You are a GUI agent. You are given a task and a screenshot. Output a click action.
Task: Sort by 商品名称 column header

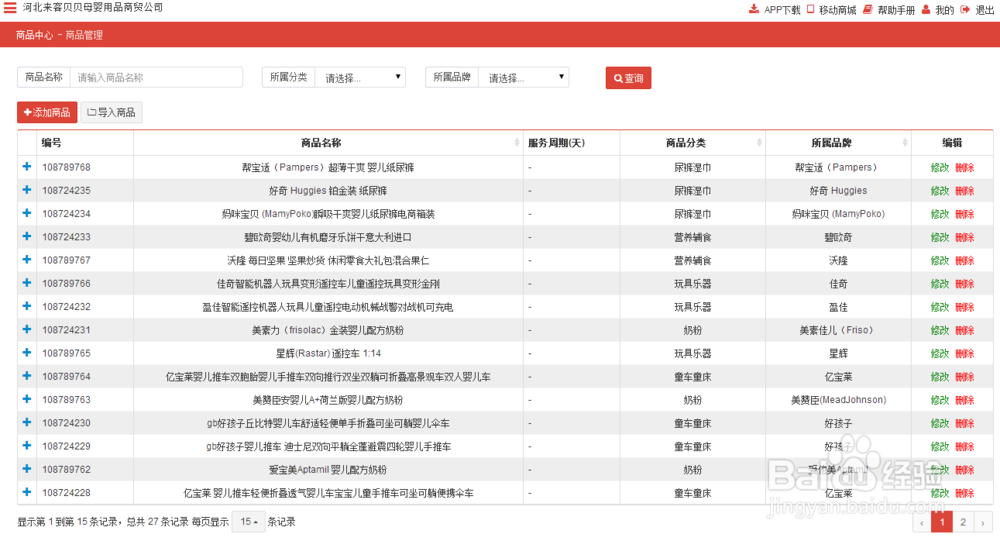click(328, 143)
